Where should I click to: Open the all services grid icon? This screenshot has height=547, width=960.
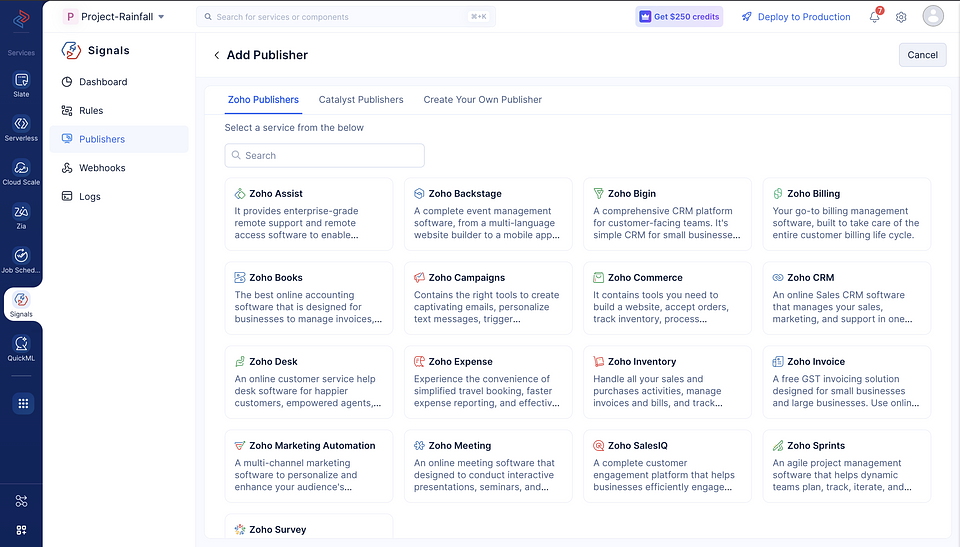[x=23, y=404]
